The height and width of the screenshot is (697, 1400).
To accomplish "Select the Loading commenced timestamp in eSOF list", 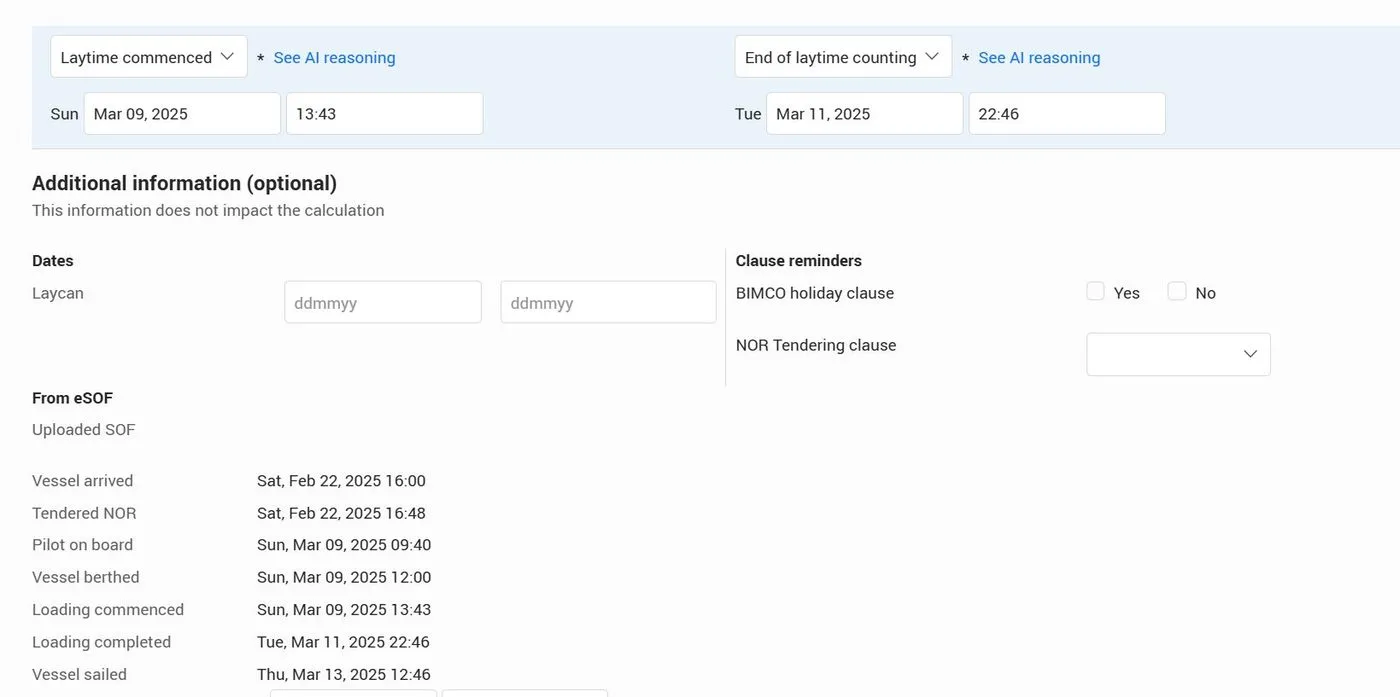I will (344, 610).
